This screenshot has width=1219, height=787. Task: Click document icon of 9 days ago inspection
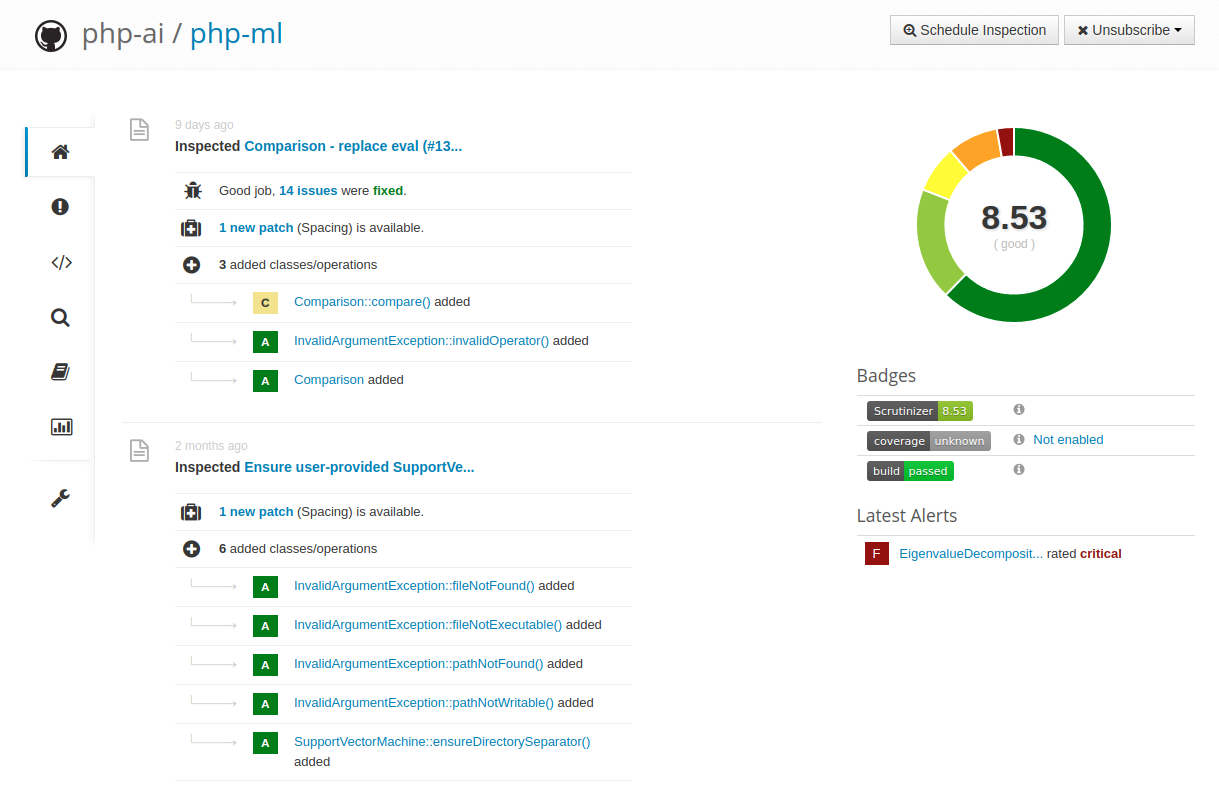pyautogui.click(x=140, y=129)
